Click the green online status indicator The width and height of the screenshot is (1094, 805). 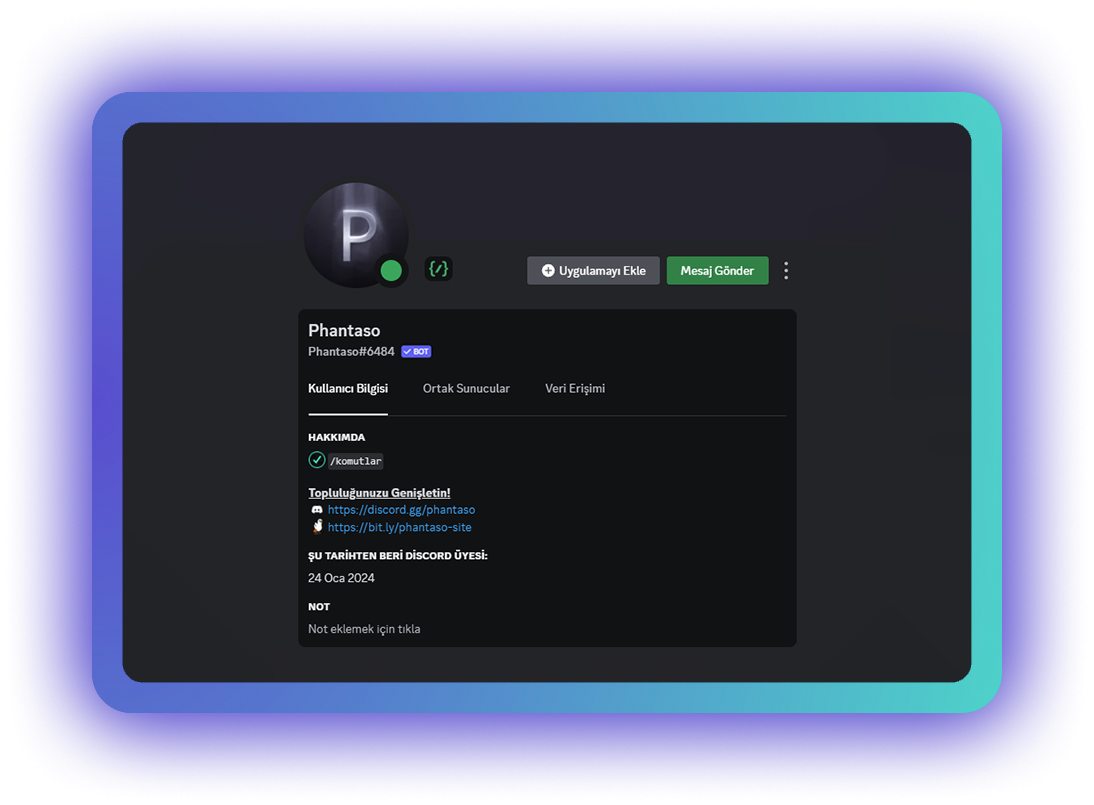click(x=391, y=270)
